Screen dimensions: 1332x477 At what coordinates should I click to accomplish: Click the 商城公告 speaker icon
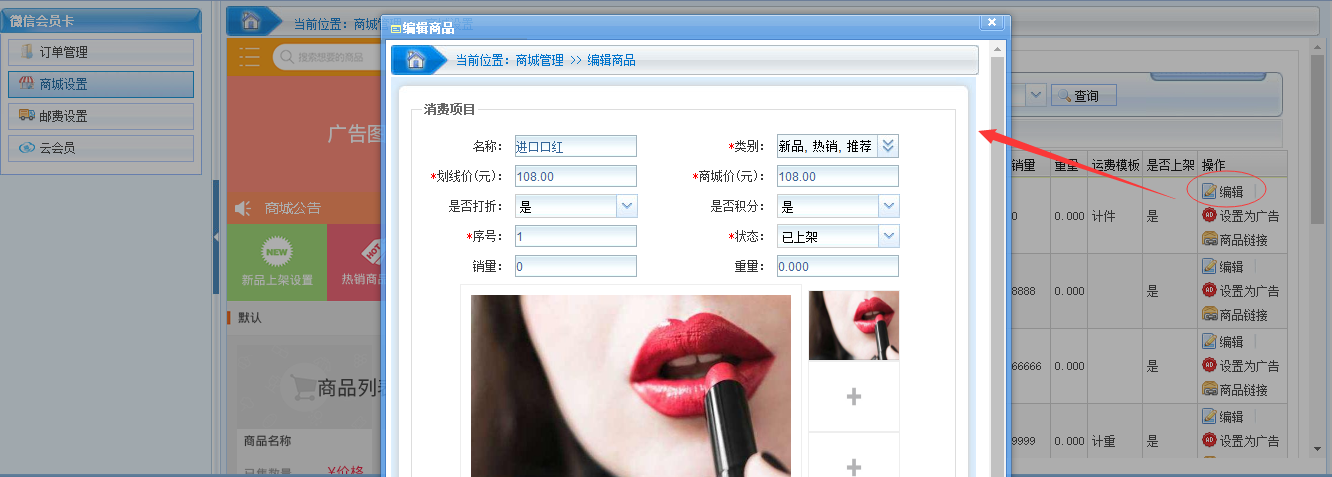(242, 208)
